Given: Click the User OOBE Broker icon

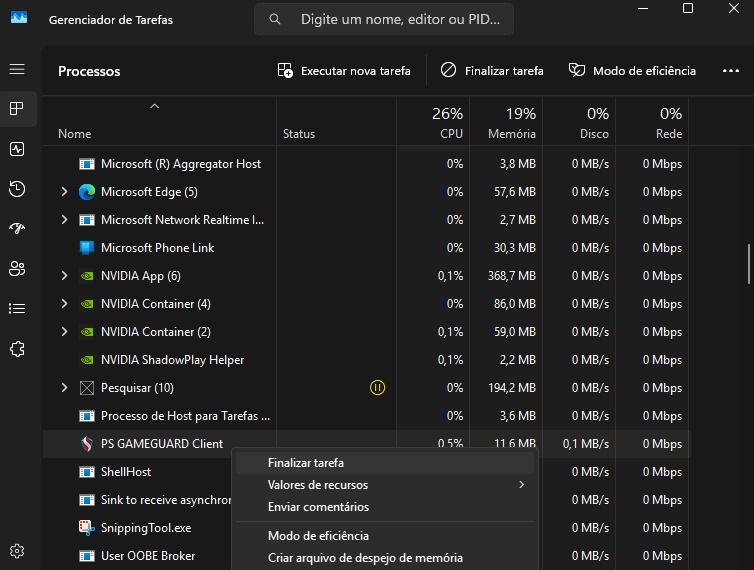Looking at the screenshot, I should tap(87, 556).
